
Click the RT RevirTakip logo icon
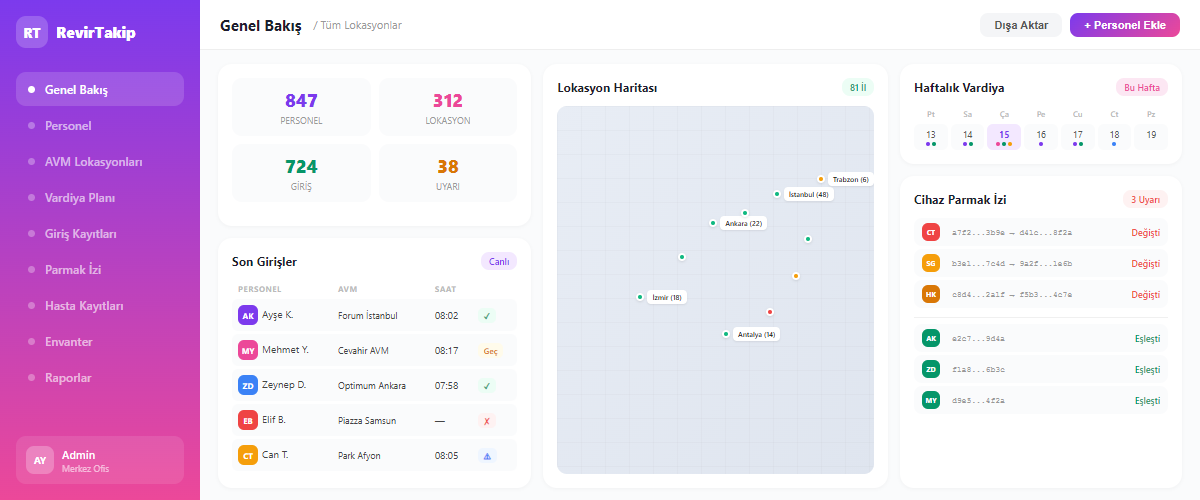32,32
